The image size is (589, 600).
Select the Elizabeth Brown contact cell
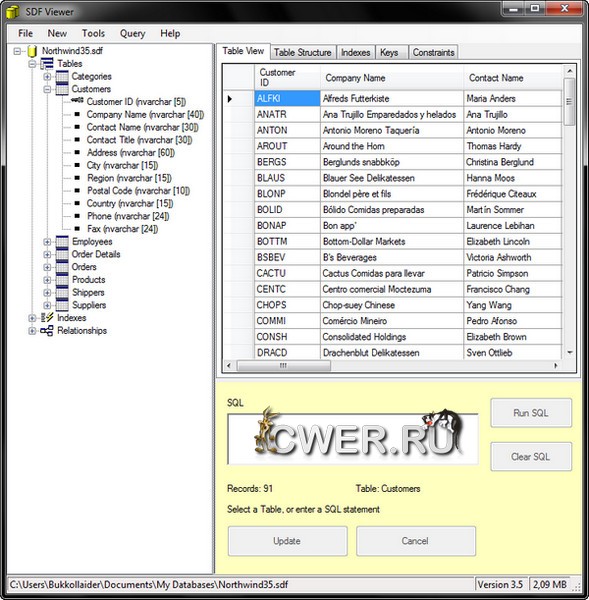(513, 337)
